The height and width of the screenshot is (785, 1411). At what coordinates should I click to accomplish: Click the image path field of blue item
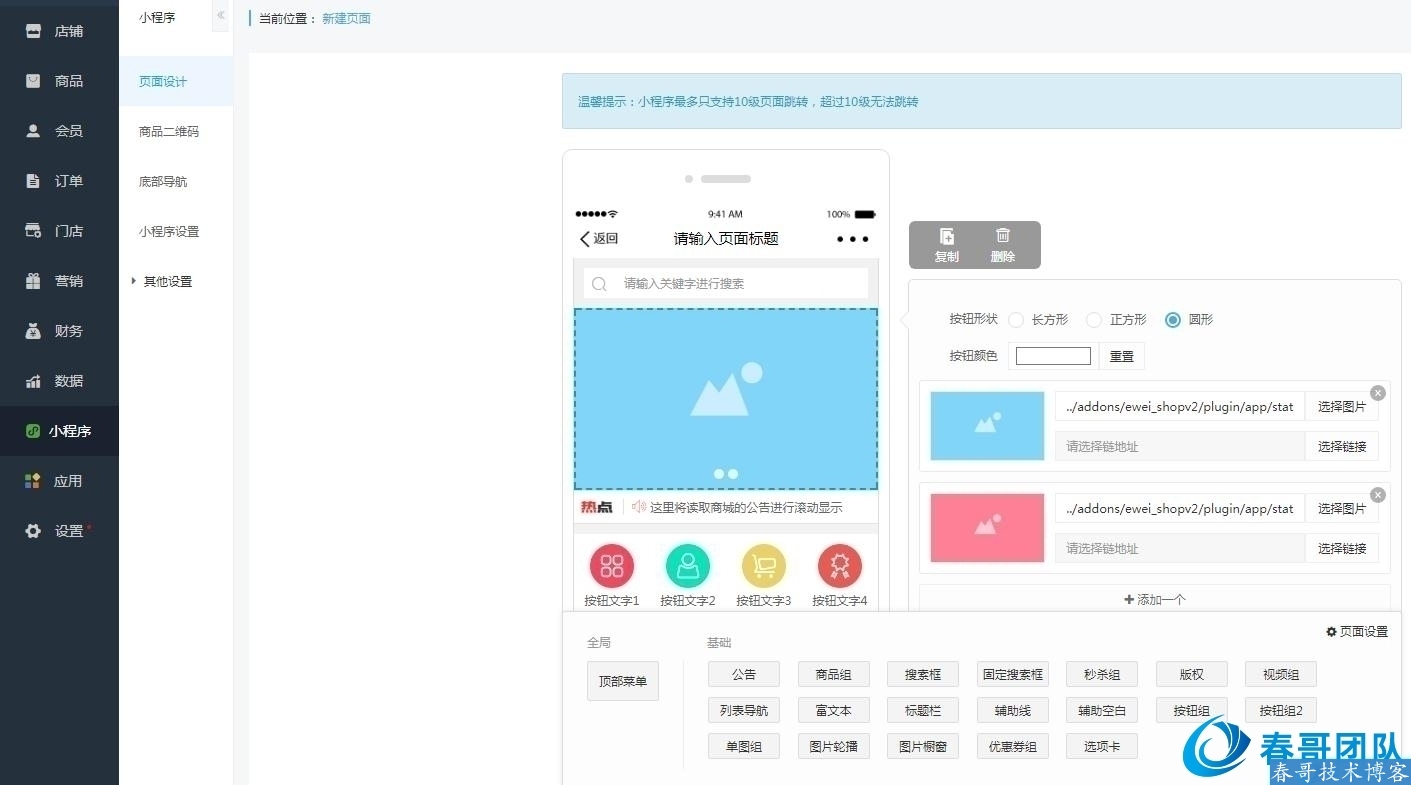(1180, 407)
